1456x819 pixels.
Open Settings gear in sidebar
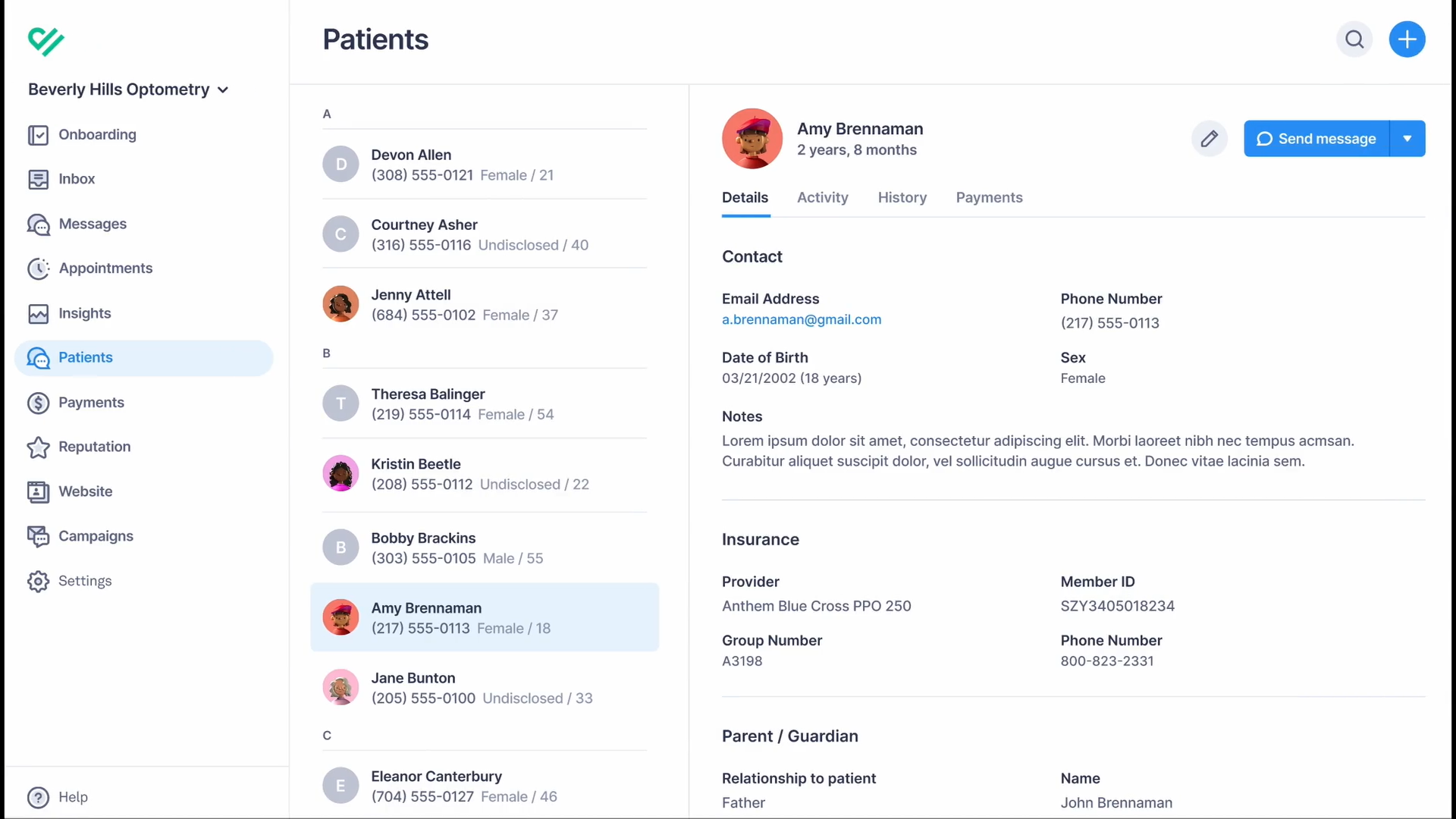[38, 581]
